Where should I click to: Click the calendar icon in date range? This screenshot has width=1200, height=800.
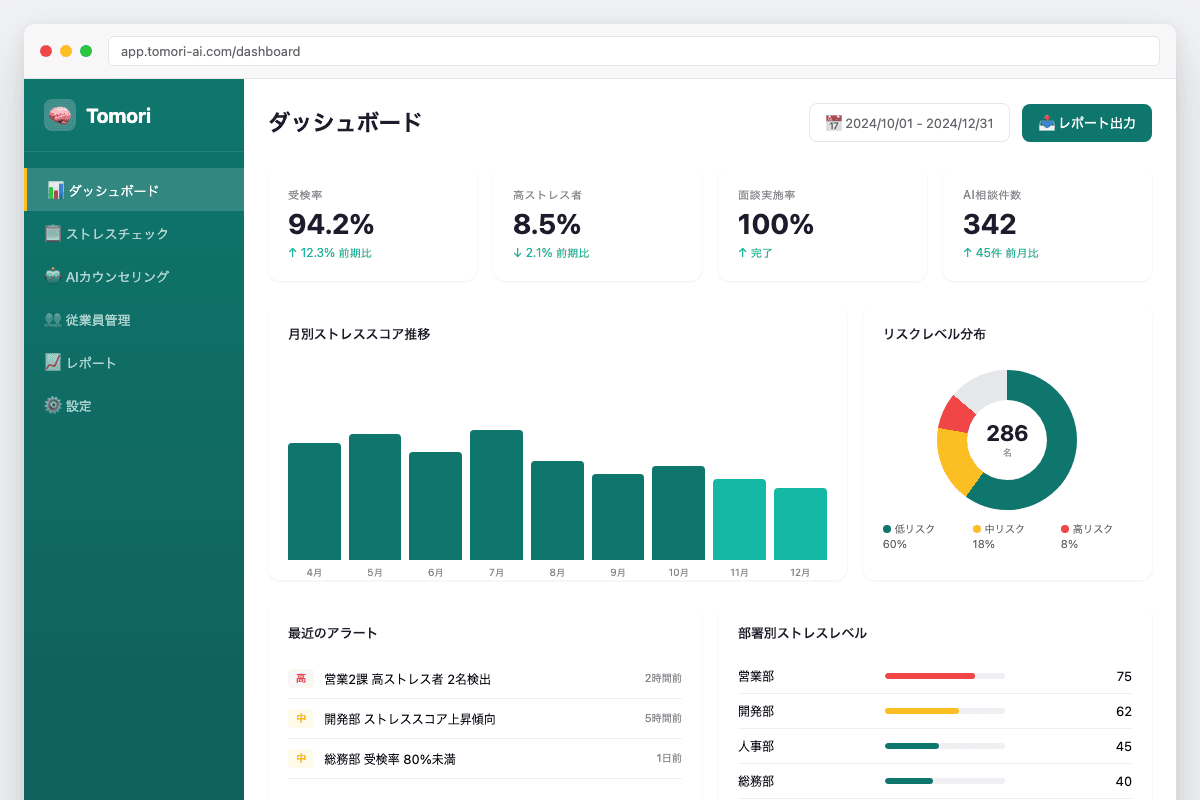pyautogui.click(x=833, y=123)
